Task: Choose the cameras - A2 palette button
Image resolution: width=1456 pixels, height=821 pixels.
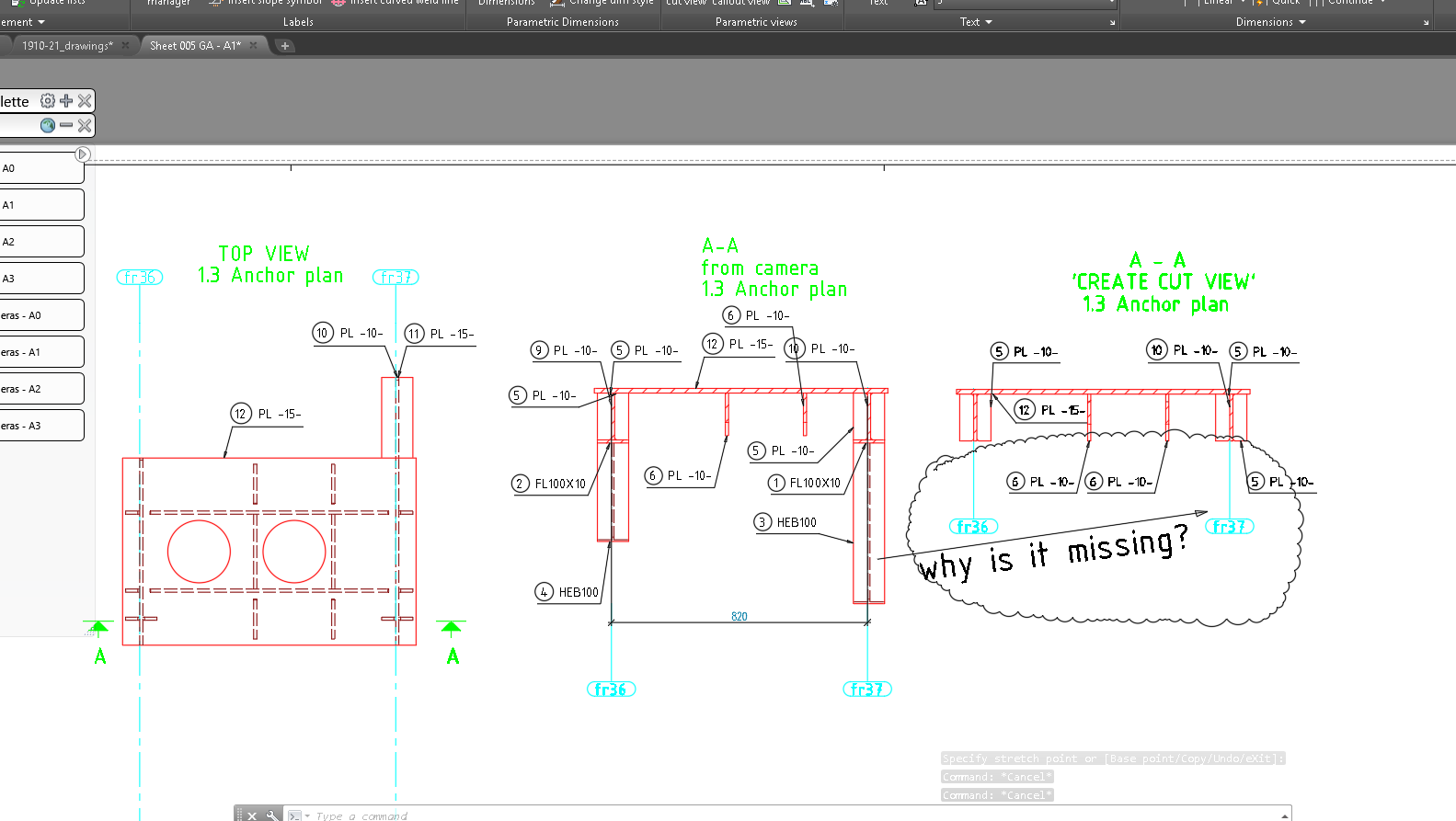Action: coord(41,389)
